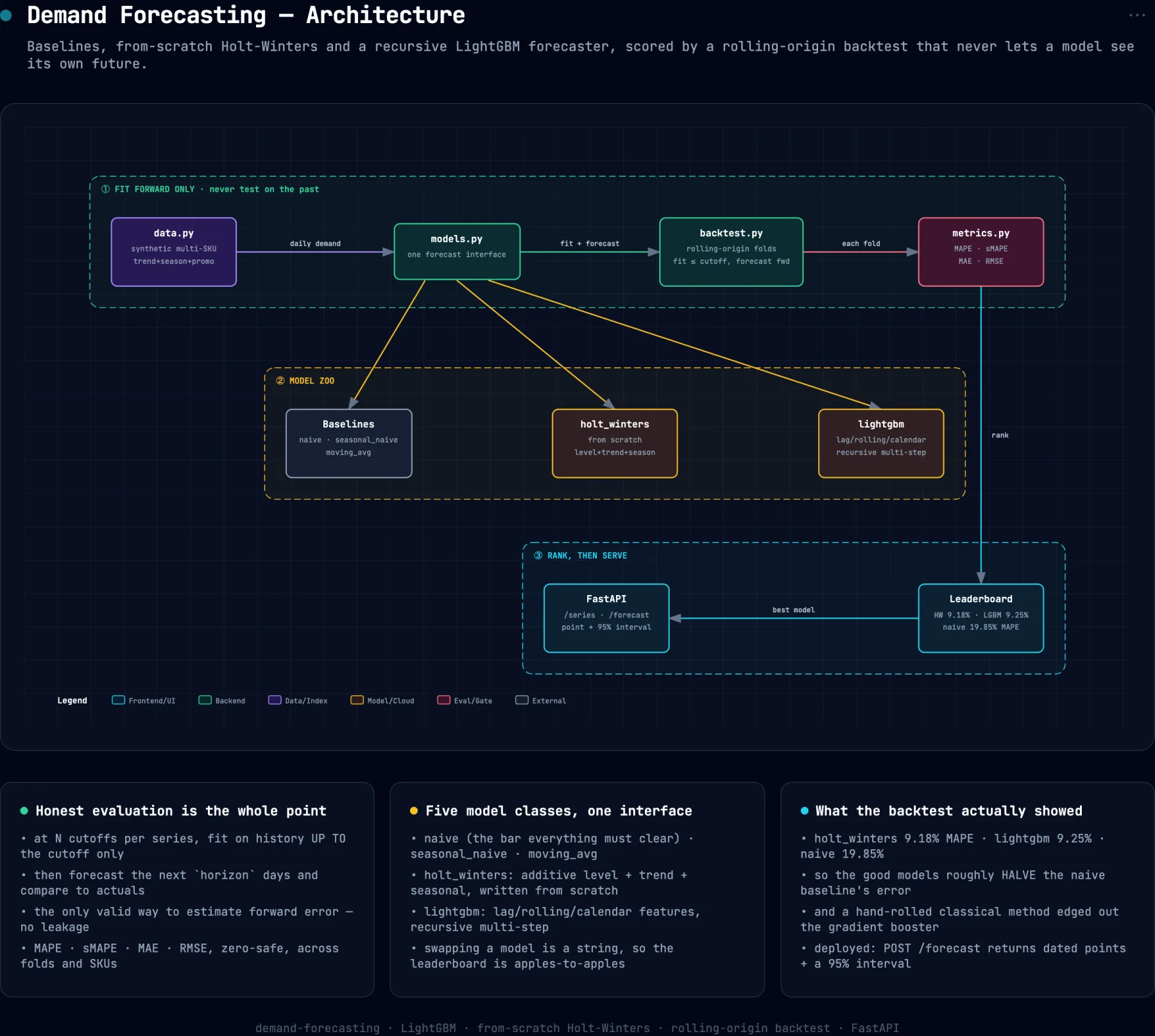Image resolution: width=1155 pixels, height=1036 pixels.
Task: Click 'holt_winters 9.18% MAPE' bullet line
Action: [x=953, y=846]
